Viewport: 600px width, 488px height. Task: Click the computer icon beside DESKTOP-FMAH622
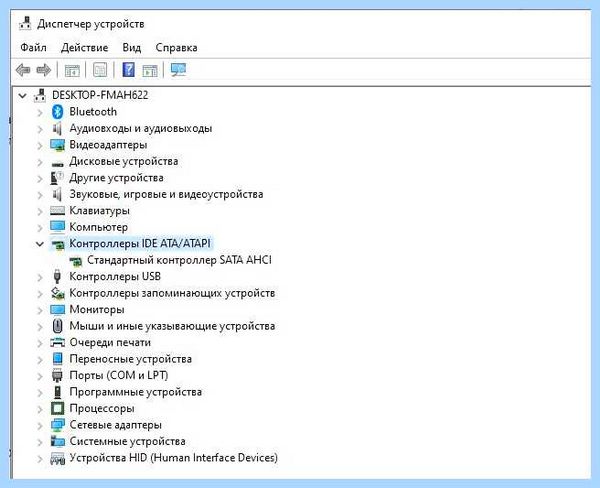point(40,95)
